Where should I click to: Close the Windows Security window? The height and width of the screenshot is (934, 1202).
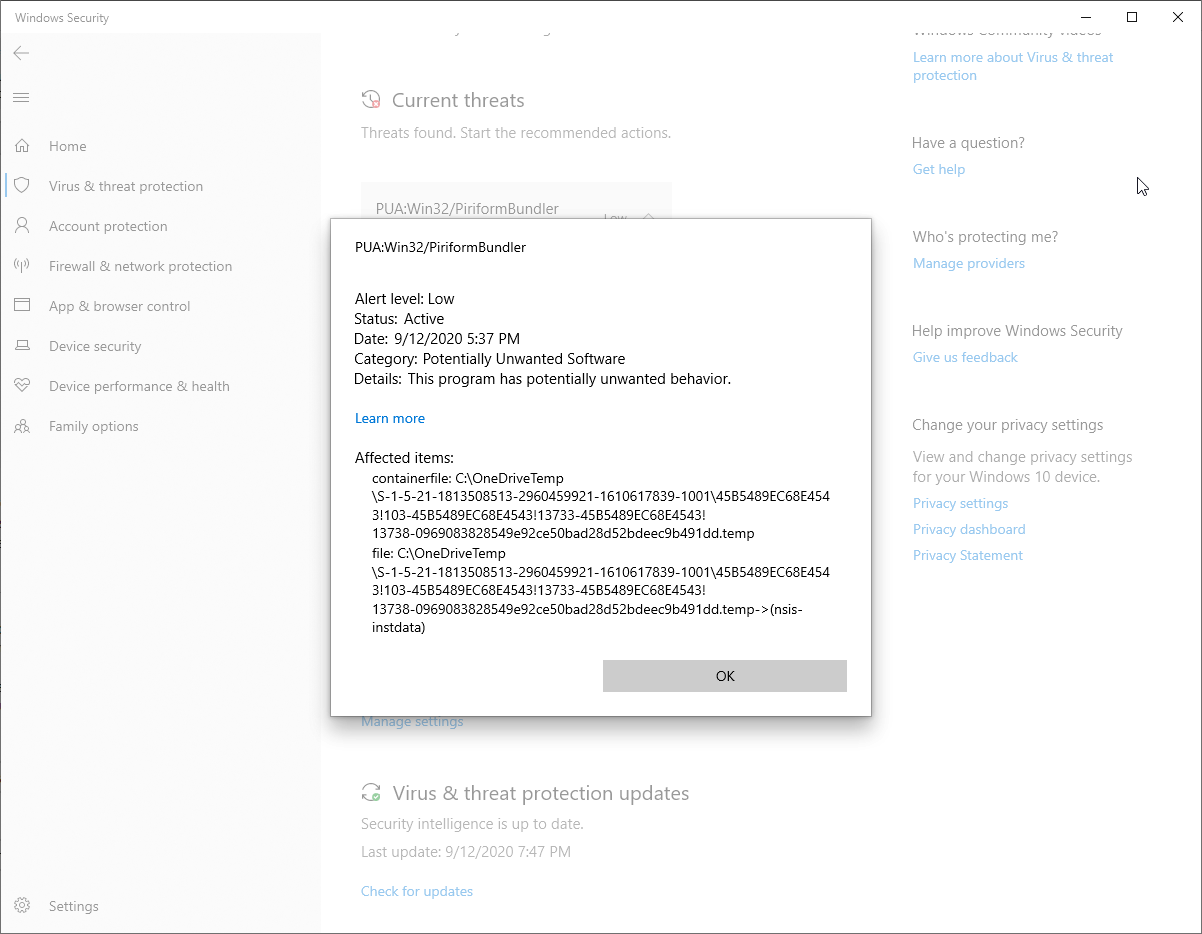click(1178, 17)
